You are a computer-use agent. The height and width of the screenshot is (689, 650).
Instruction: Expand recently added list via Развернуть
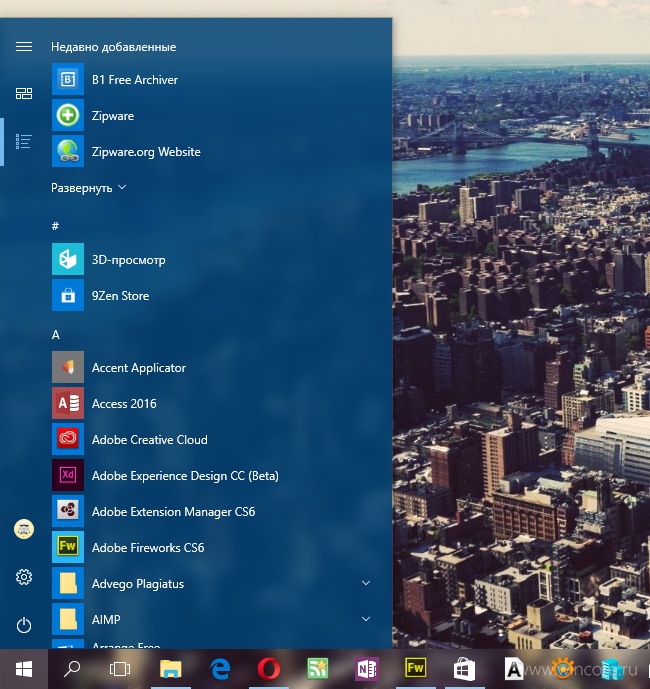point(89,188)
